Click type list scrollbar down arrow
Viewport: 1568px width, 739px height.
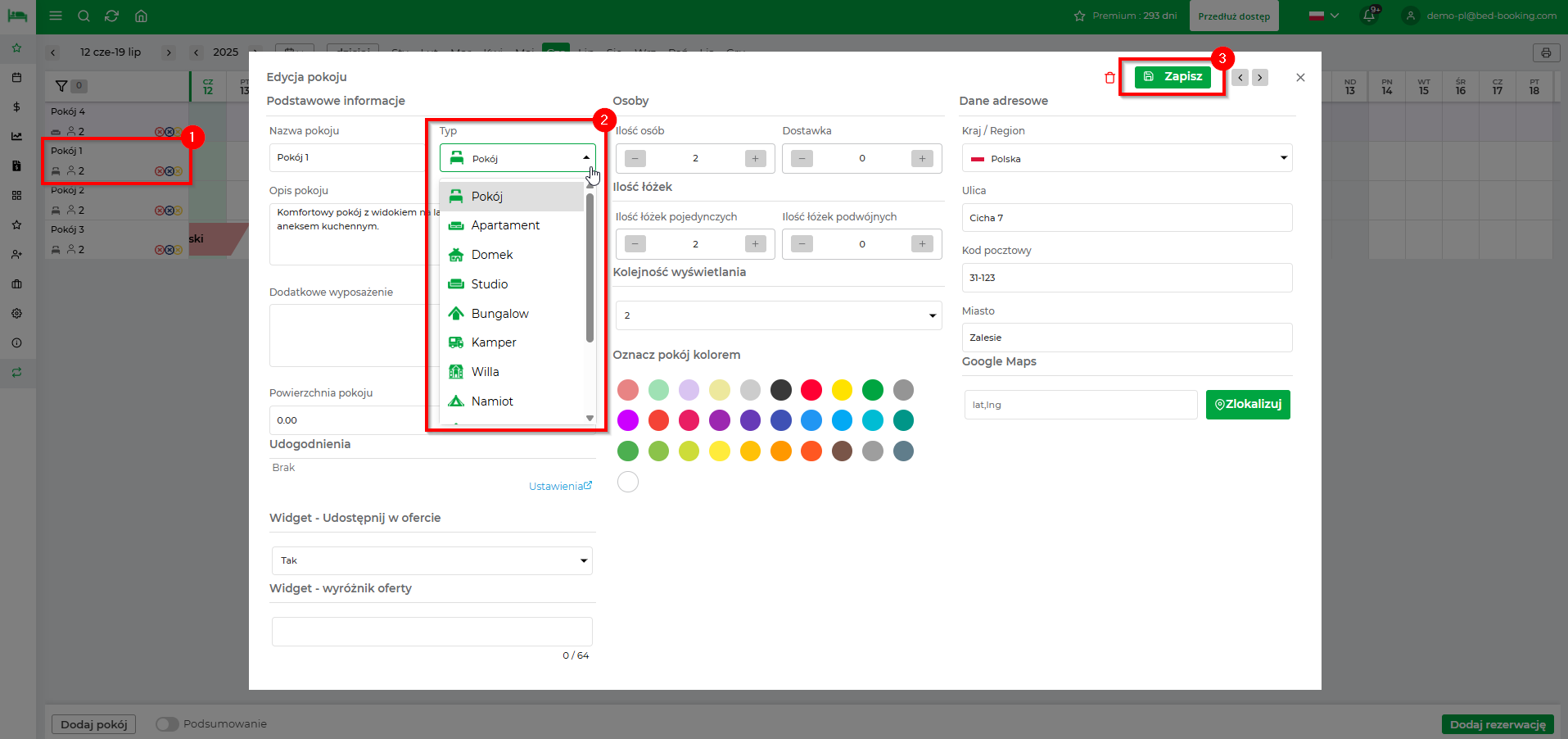click(590, 418)
